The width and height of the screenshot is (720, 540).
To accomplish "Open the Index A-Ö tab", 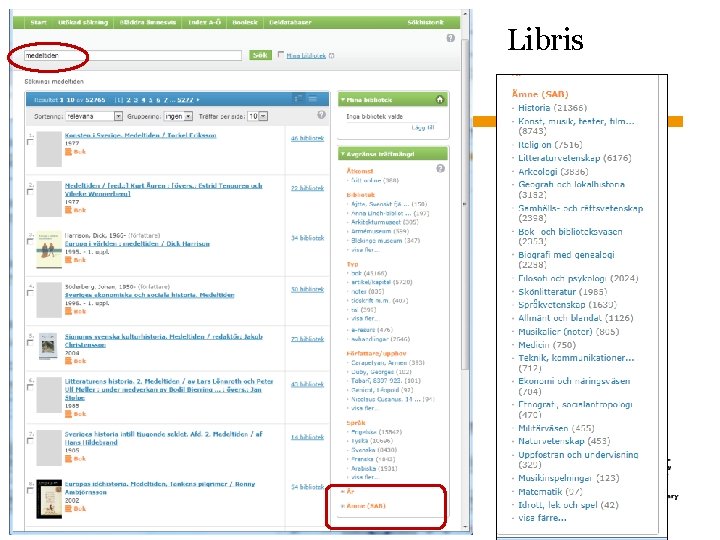I will coord(204,22).
